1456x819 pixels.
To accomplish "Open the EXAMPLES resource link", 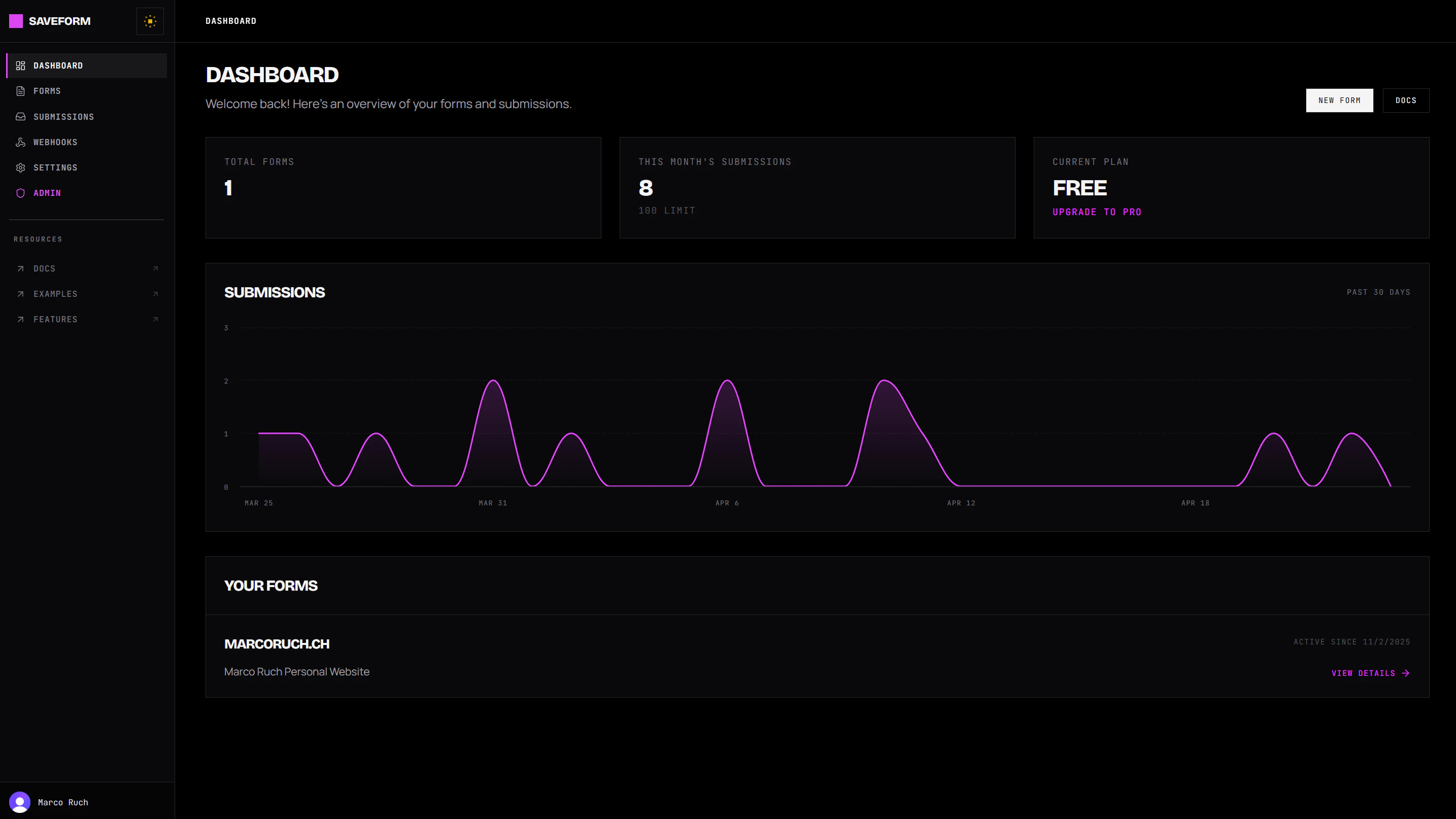I will (55, 294).
